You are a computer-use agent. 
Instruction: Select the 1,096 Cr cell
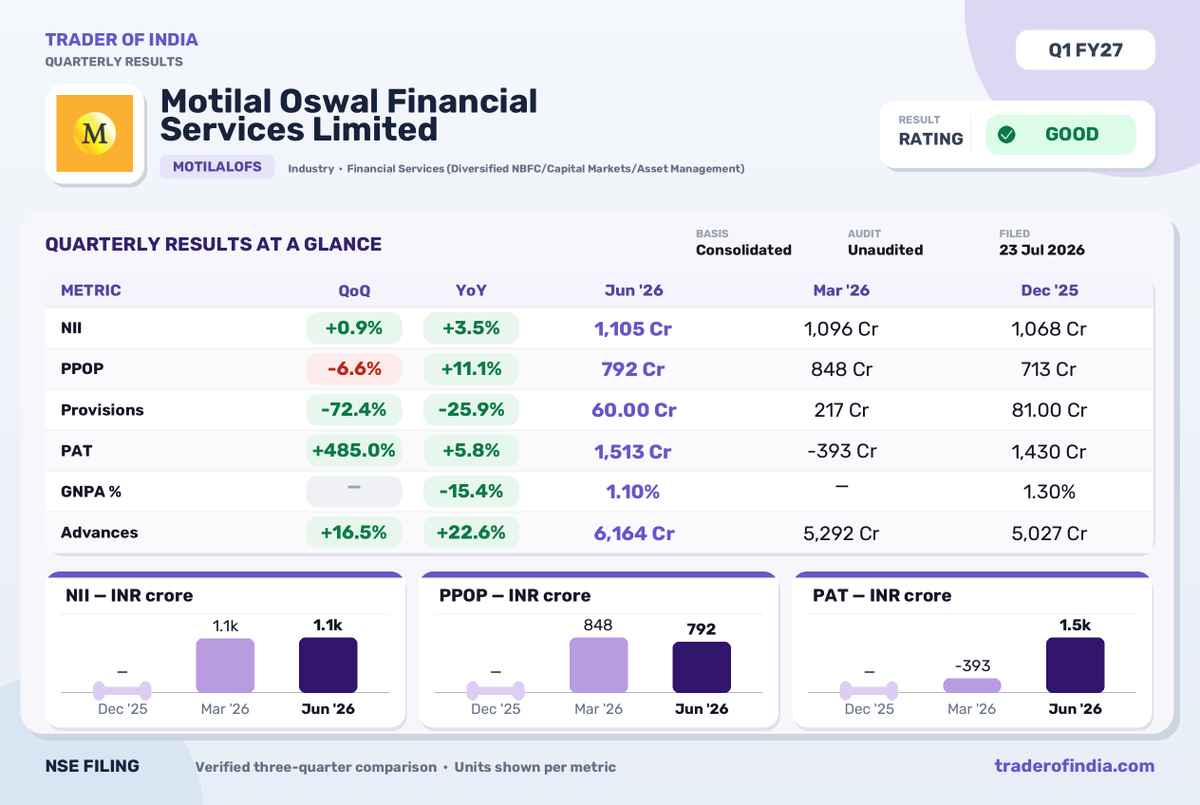pyautogui.click(x=841, y=329)
